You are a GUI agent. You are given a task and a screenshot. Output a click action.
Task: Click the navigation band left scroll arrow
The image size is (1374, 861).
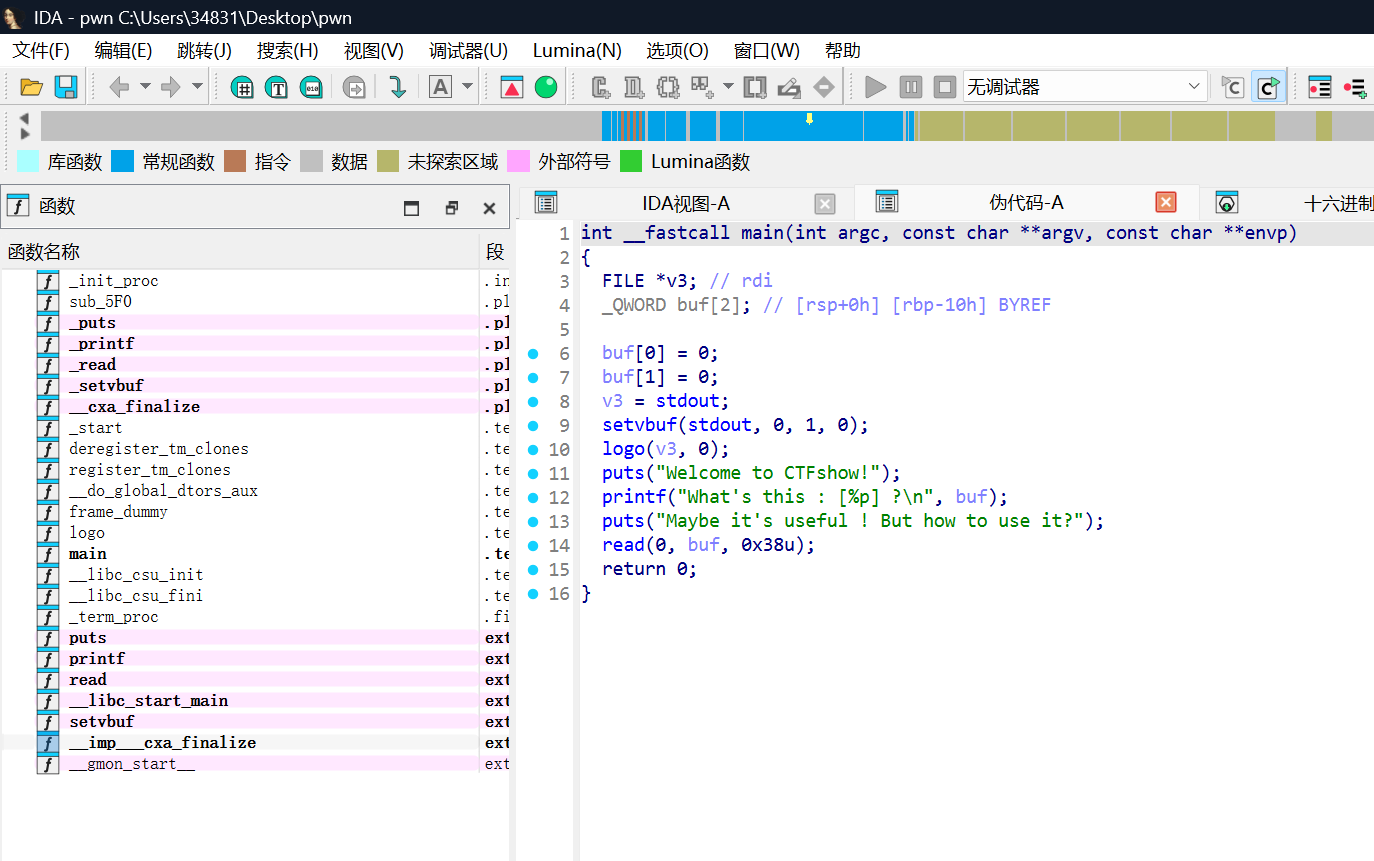25,118
